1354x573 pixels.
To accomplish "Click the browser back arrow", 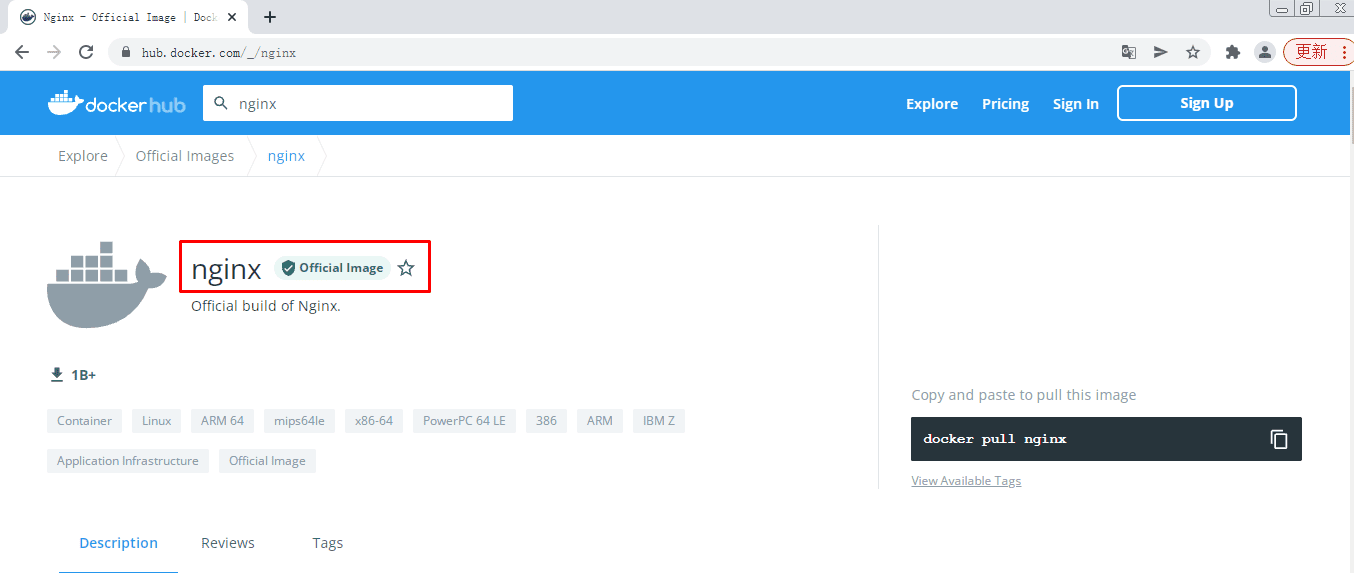I will pyautogui.click(x=22, y=52).
